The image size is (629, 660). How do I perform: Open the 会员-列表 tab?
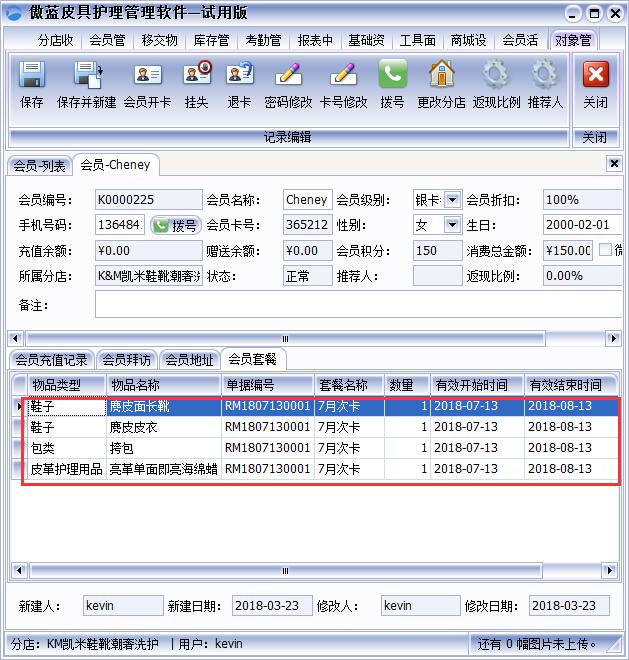point(39,165)
